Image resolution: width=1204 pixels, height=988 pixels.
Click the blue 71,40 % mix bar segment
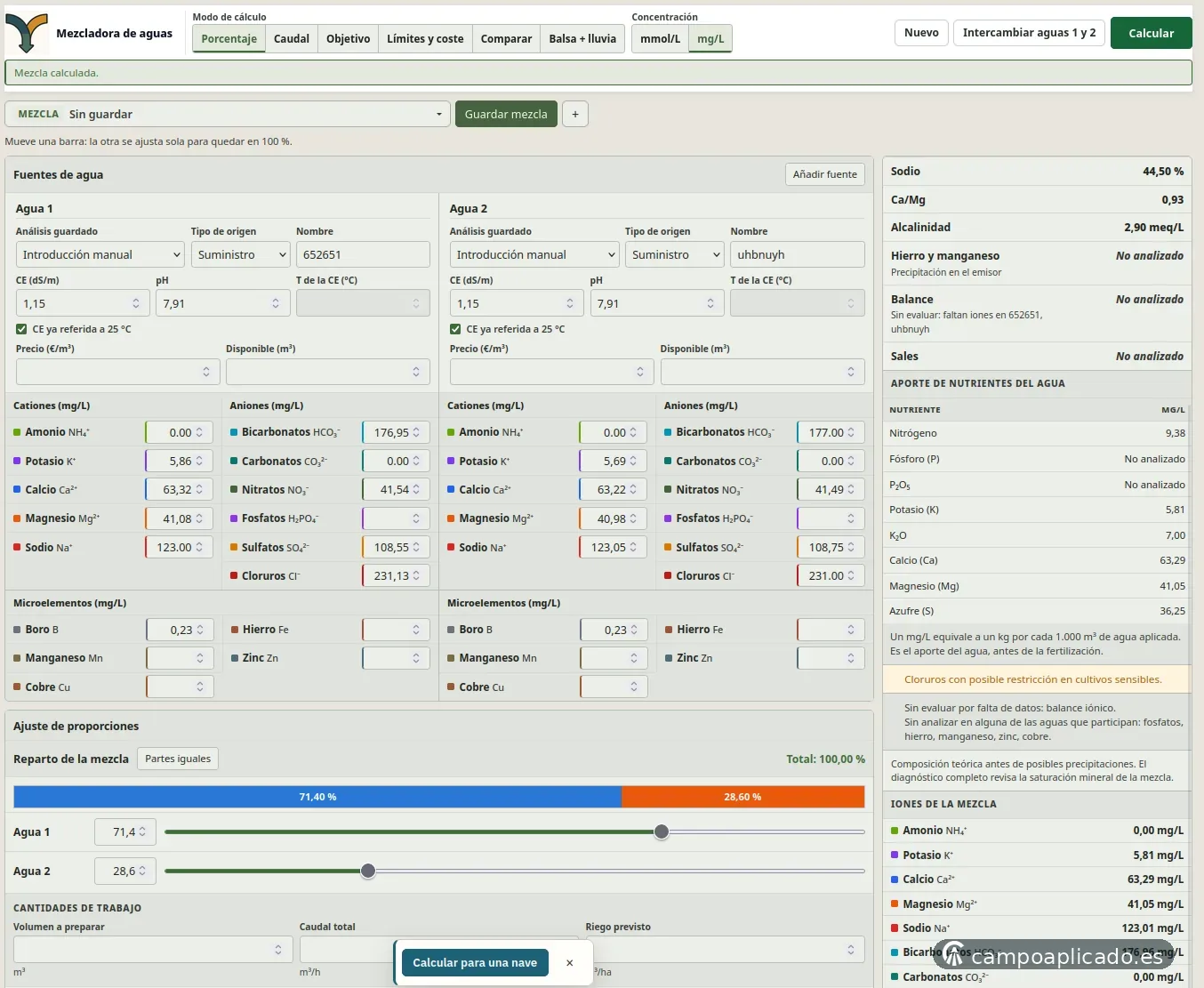[317, 797]
